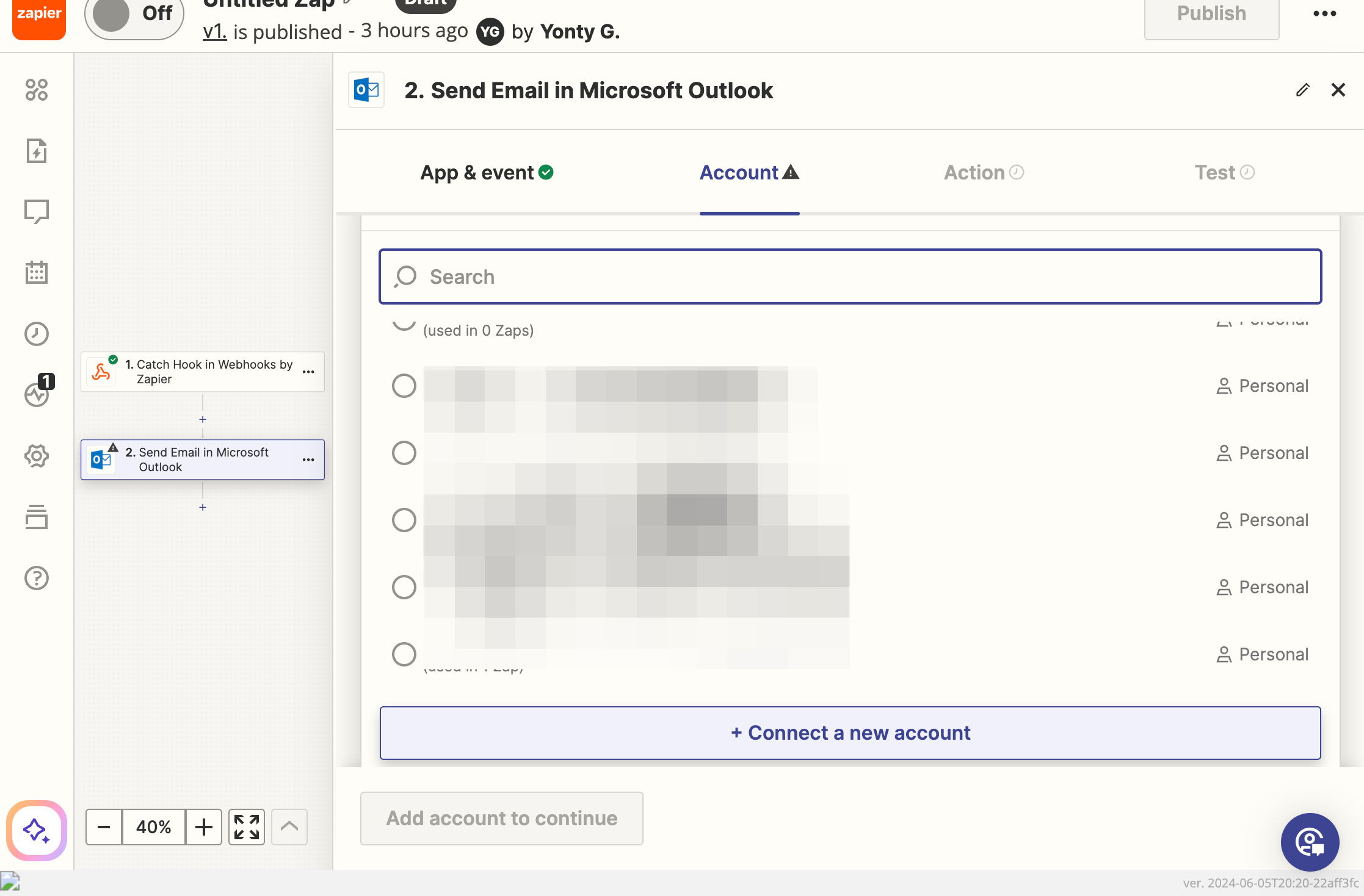Open the settings gear icon in sidebar
Image resolution: width=1364 pixels, height=896 pixels.
[37, 456]
